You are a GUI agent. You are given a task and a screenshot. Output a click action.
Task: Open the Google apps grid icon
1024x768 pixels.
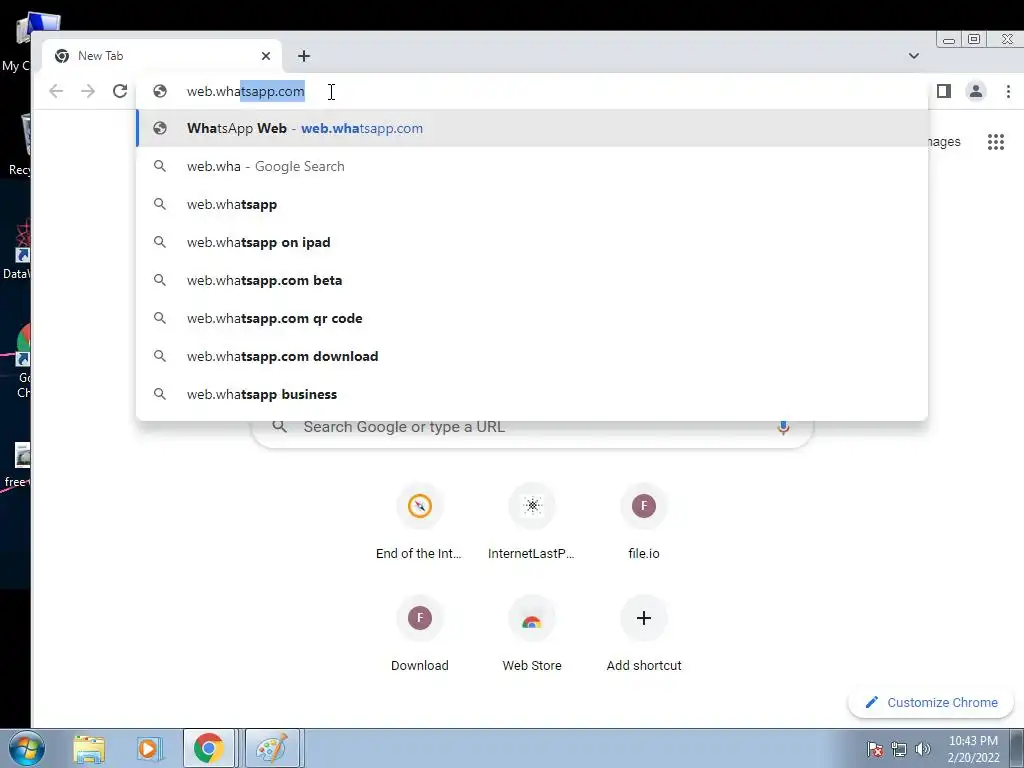point(996,142)
